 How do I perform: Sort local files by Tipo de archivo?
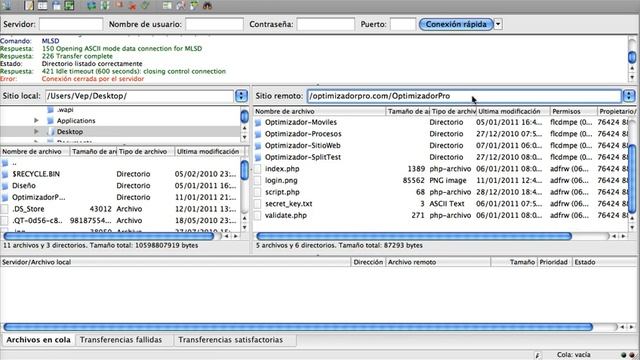pyautogui.click(x=146, y=151)
